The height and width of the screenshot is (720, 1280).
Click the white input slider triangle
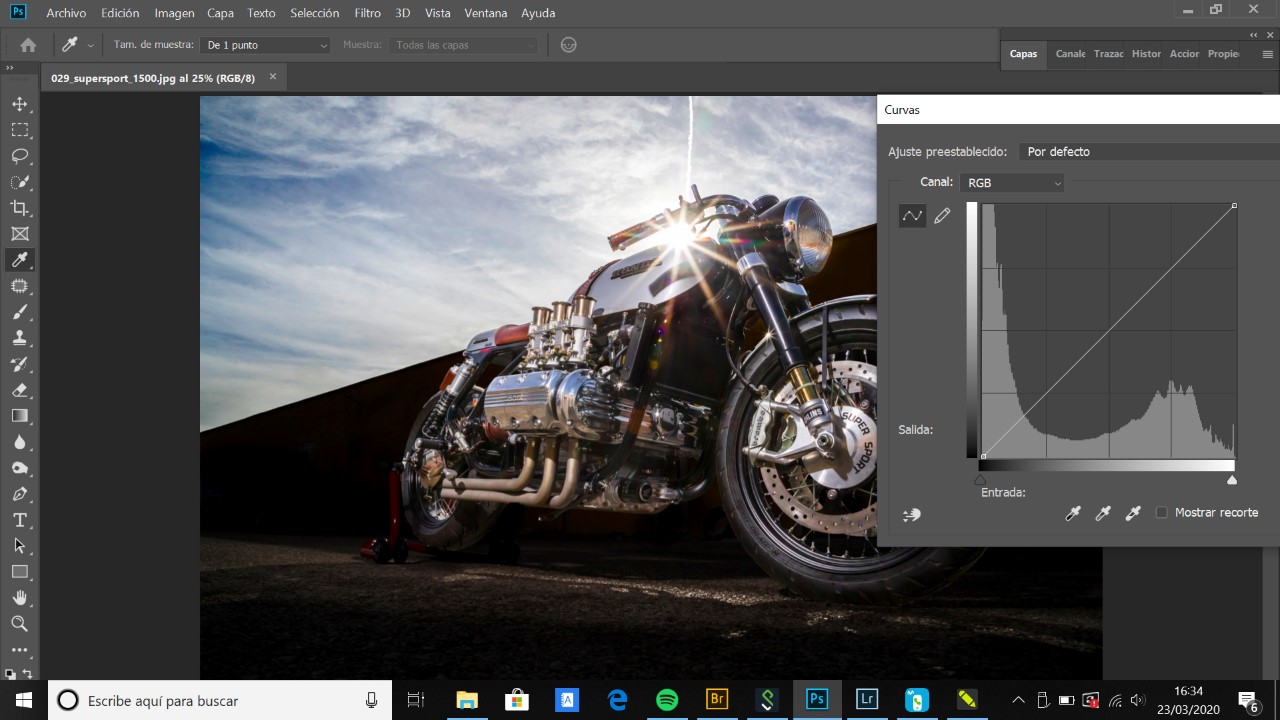click(1232, 480)
